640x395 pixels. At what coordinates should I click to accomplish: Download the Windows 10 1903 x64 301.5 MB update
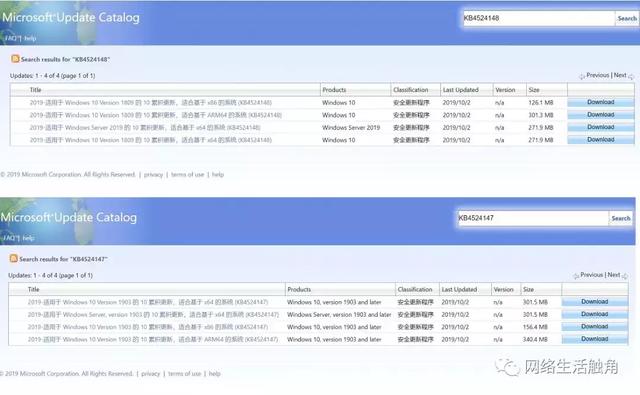point(595,302)
